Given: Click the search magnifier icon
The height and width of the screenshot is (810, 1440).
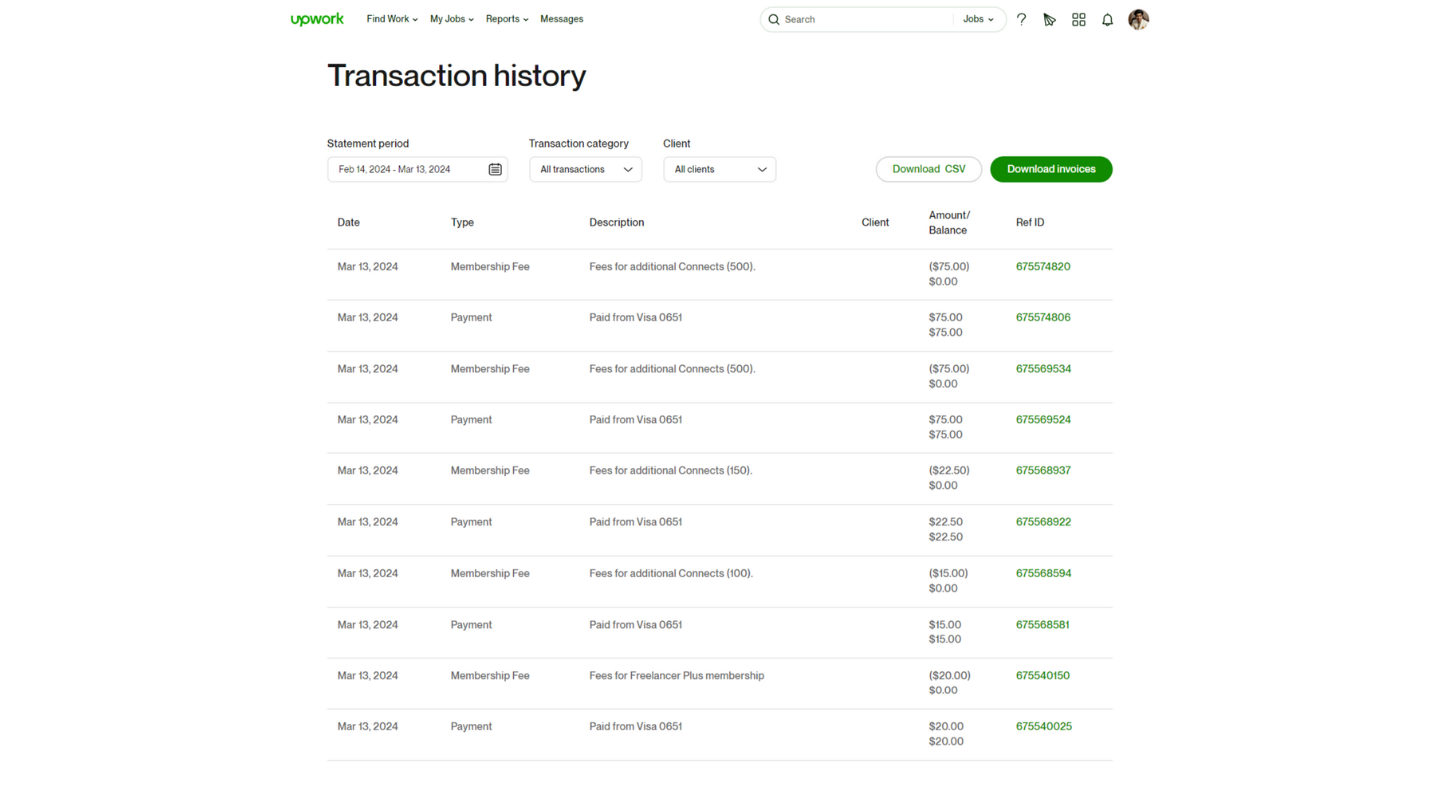Looking at the screenshot, I should coord(774,19).
